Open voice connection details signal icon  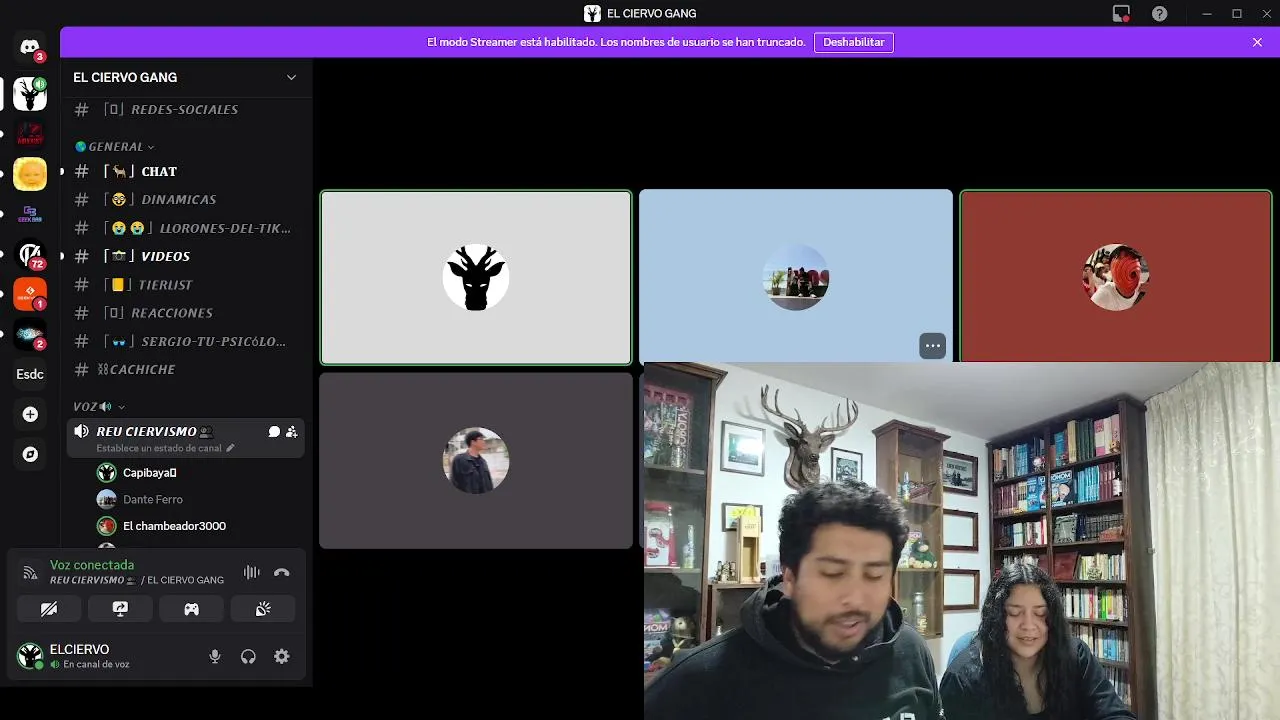[30, 572]
